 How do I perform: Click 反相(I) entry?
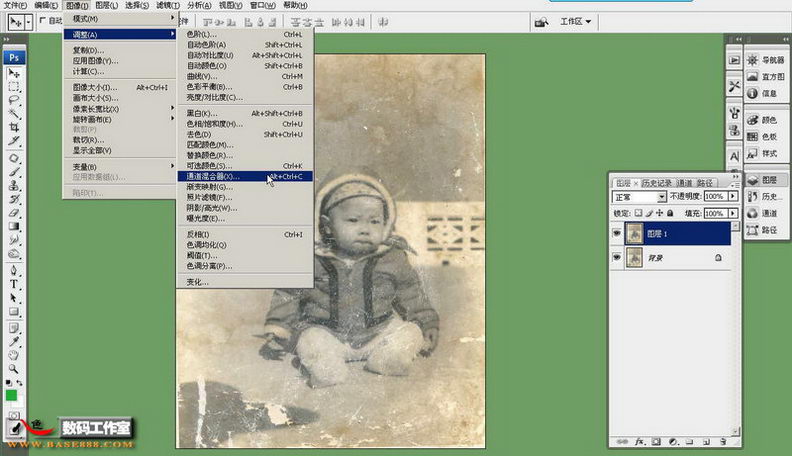245,234
